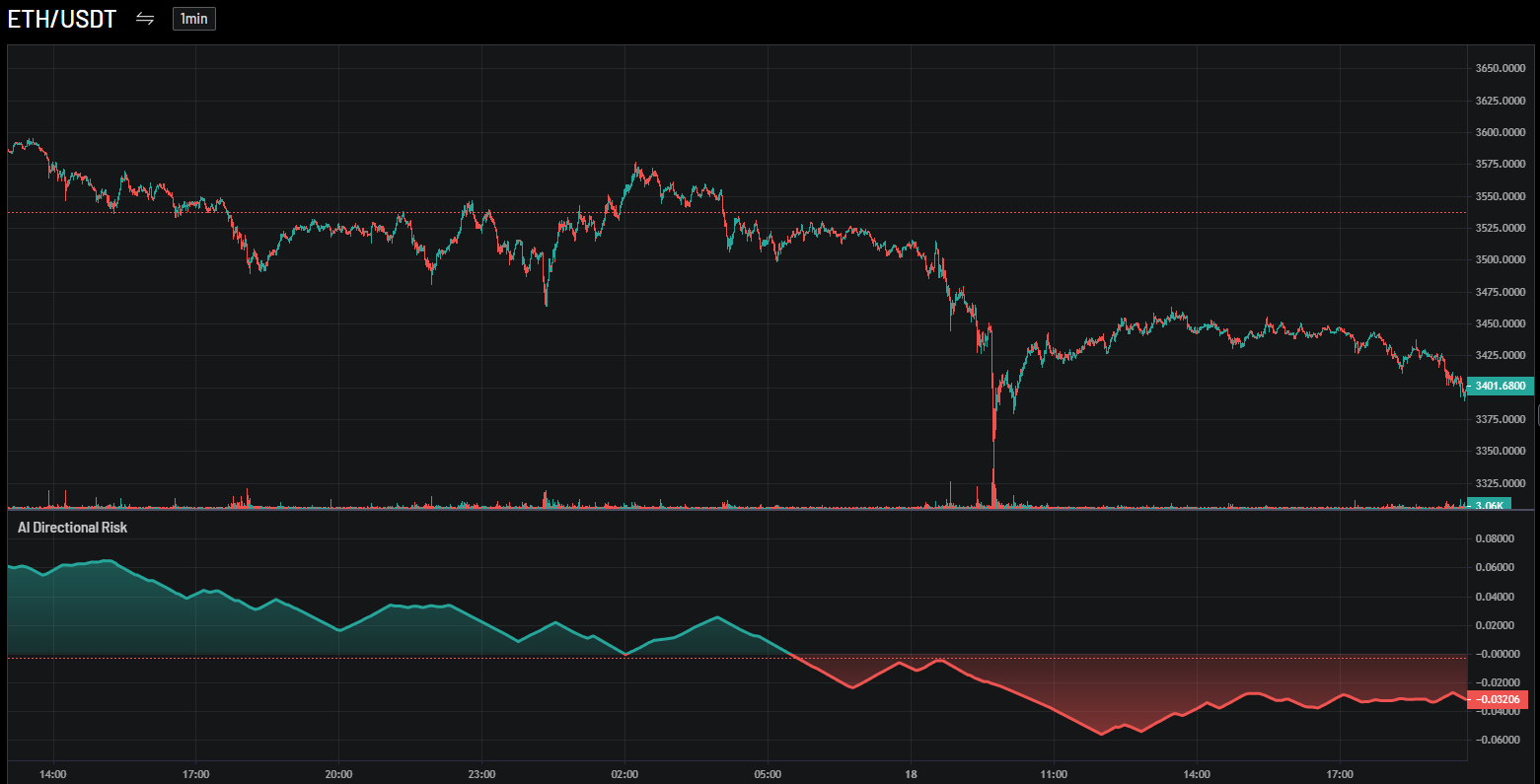Screen dimensions: 1540x784
Task: Click the 23:00 time axis label
Action: 481,774
